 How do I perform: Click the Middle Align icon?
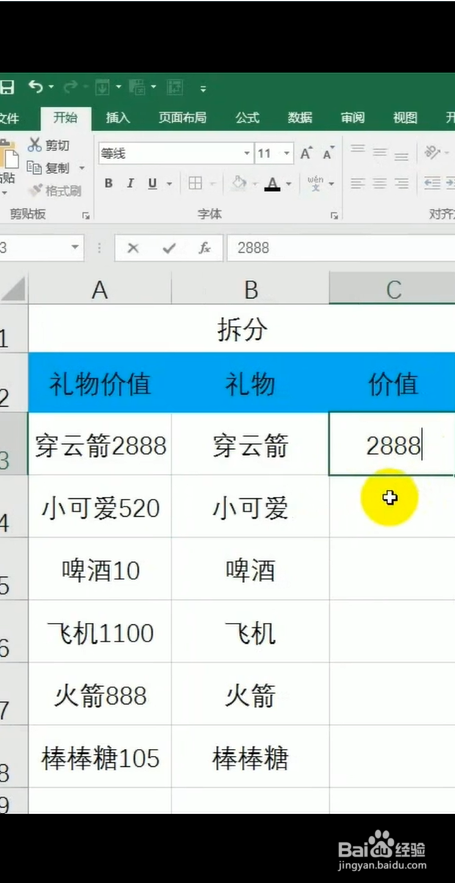point(380,152)
